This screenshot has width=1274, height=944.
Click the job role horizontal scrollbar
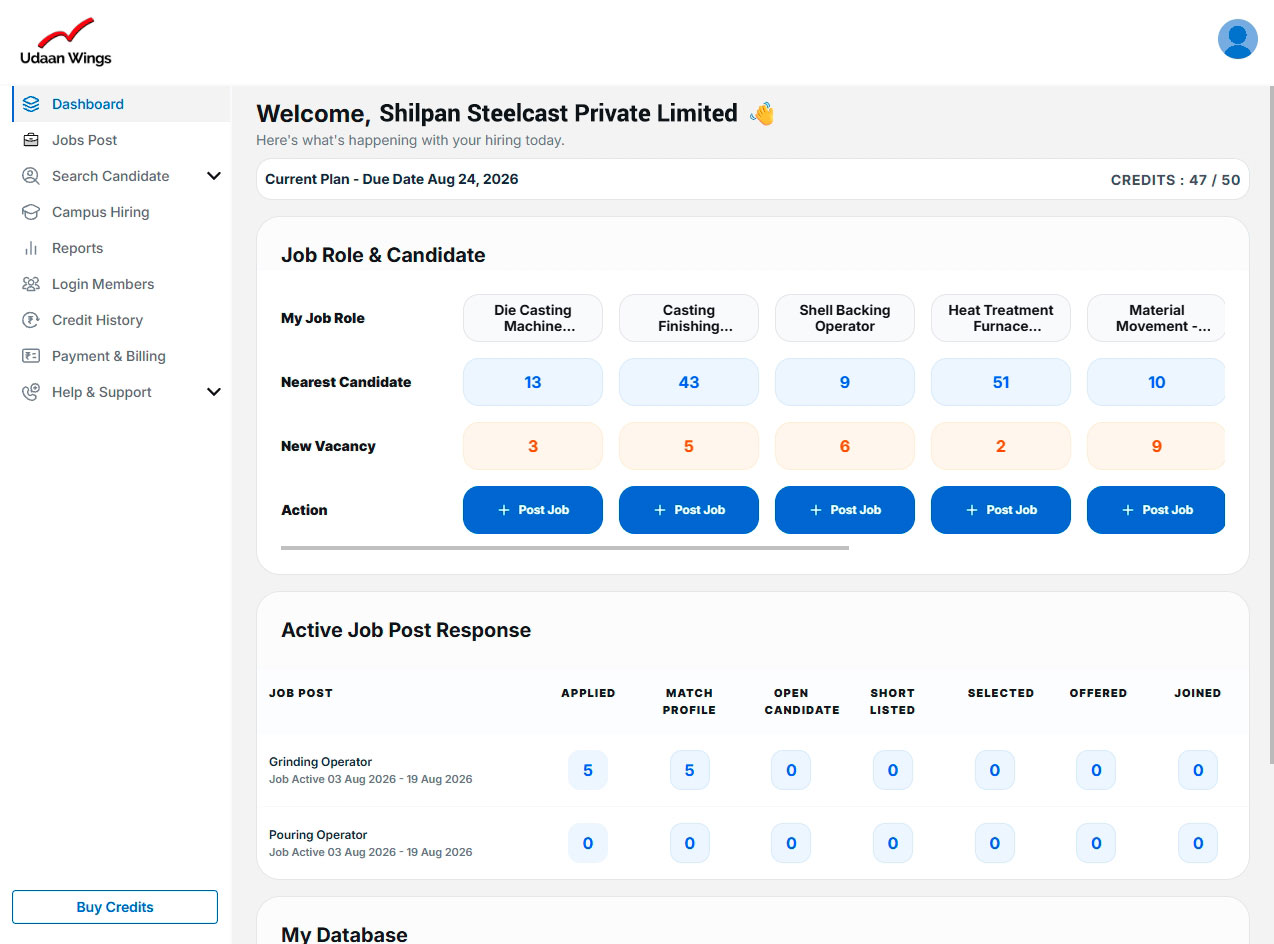click(x=565, y=548)
